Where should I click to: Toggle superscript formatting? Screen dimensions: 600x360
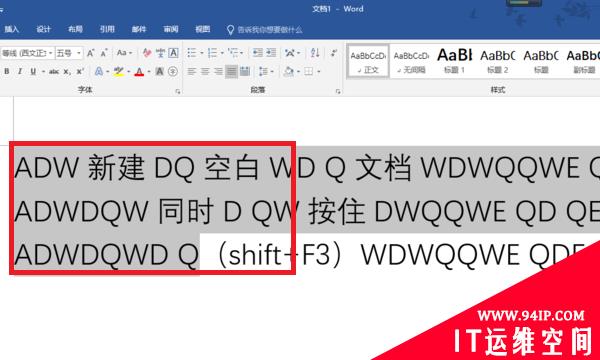80,72
